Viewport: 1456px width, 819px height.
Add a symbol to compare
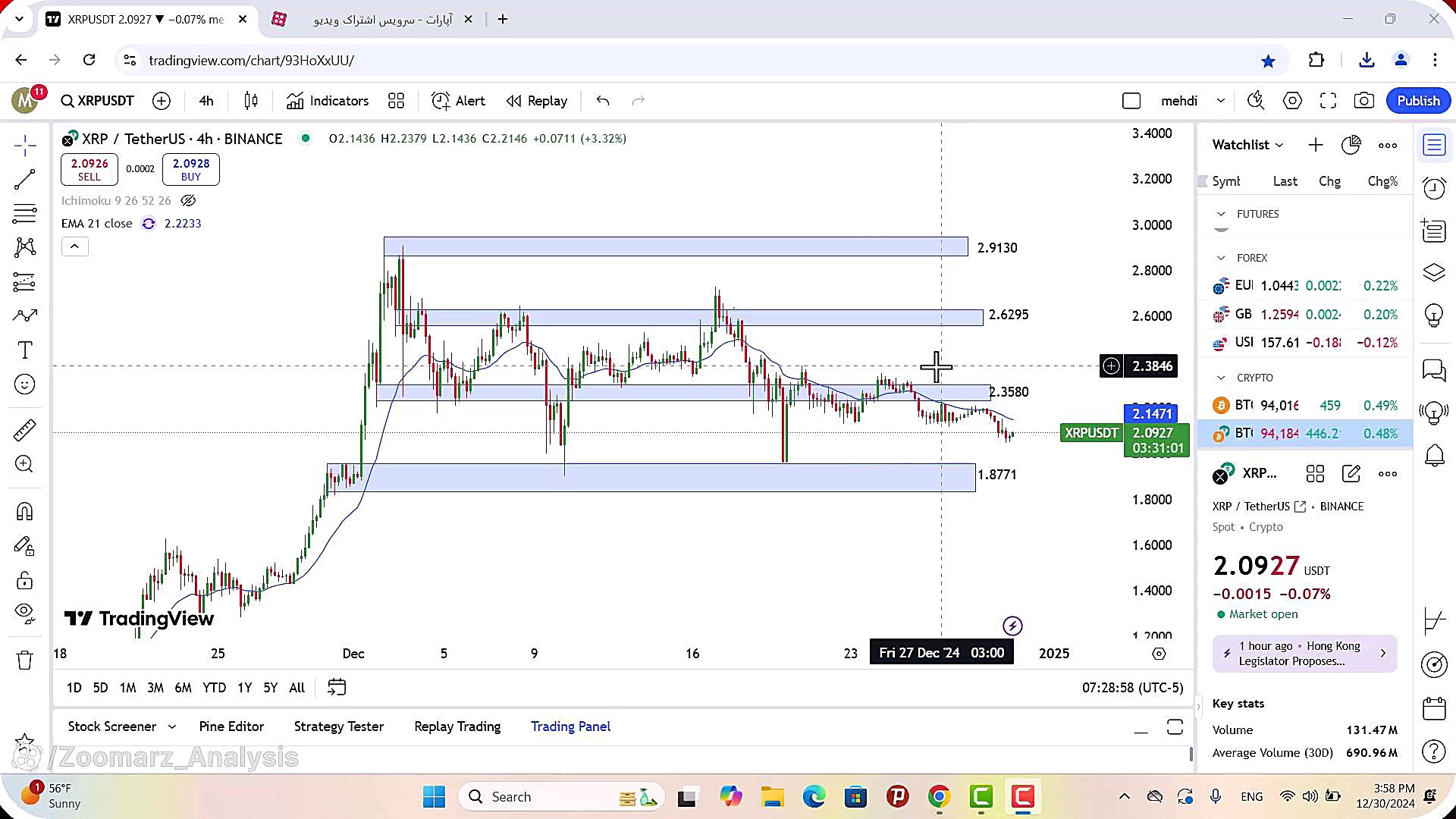click(162, 101)
